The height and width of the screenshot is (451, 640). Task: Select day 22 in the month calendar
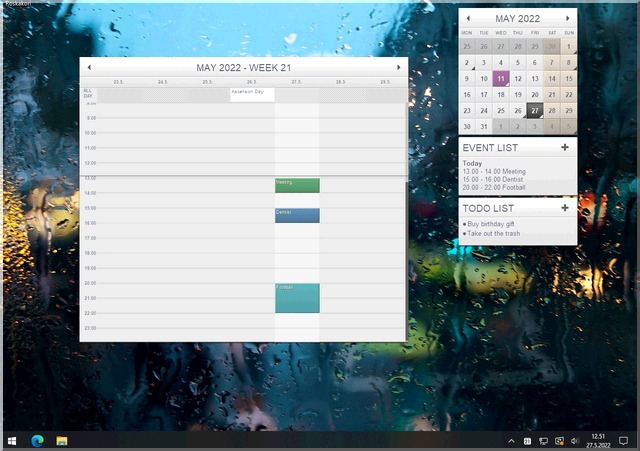point(569,95)
